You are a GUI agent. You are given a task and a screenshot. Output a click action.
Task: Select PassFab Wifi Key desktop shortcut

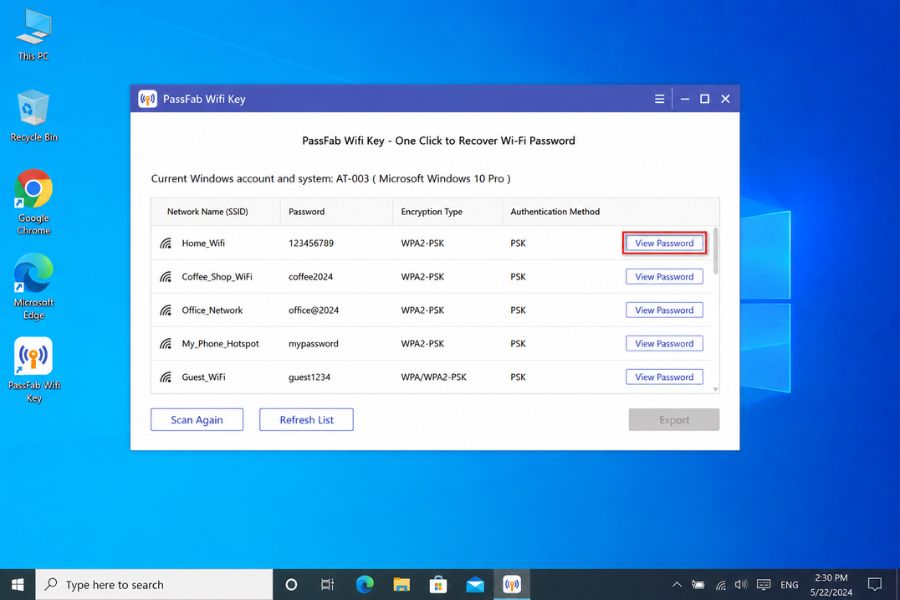click(x=33, y=369)
